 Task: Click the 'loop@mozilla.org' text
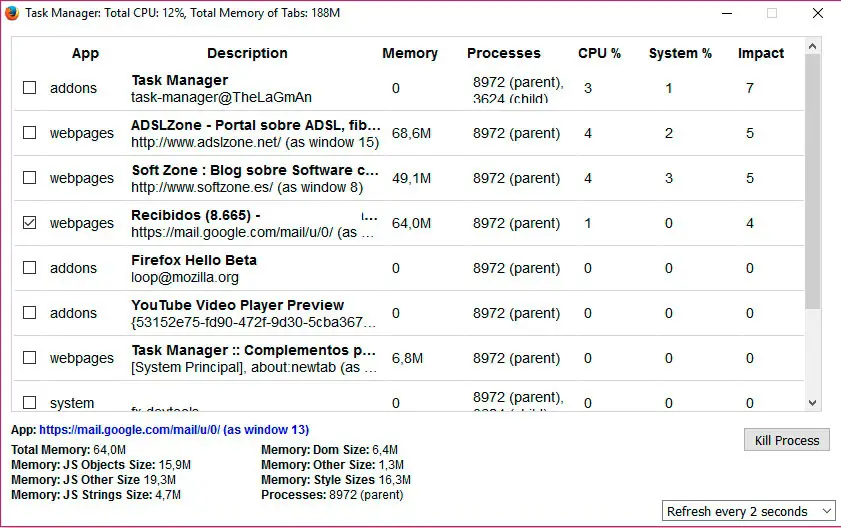pyautogui.click(x=185, y=277)
